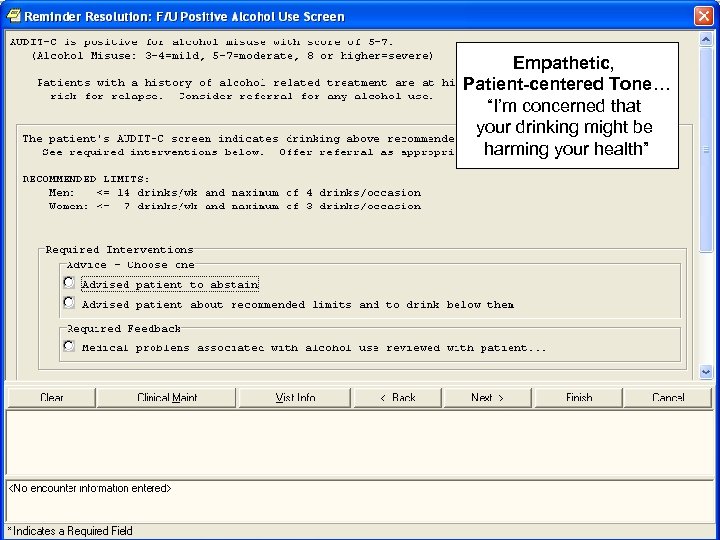The image size is (720, 540).
Task: Click the '(Alcohol Misuse: 3-4=mild' line
Action: click(232, 56)
